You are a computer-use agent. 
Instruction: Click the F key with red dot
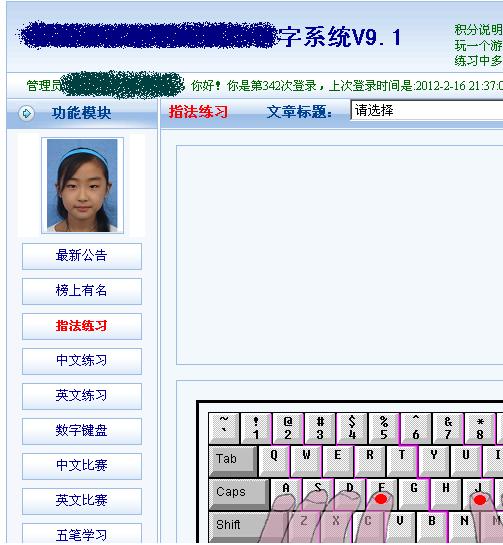[381, 494]
